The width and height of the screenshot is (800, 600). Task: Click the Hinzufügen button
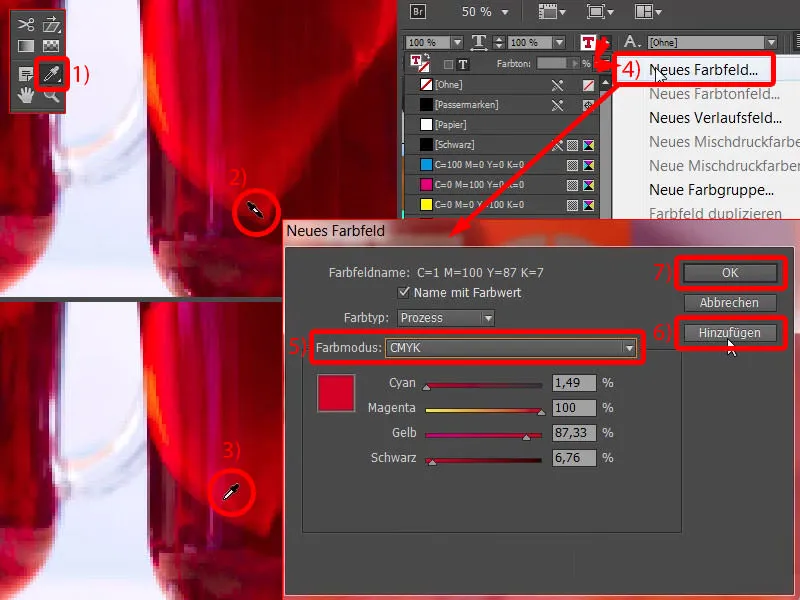pos(730,333)
